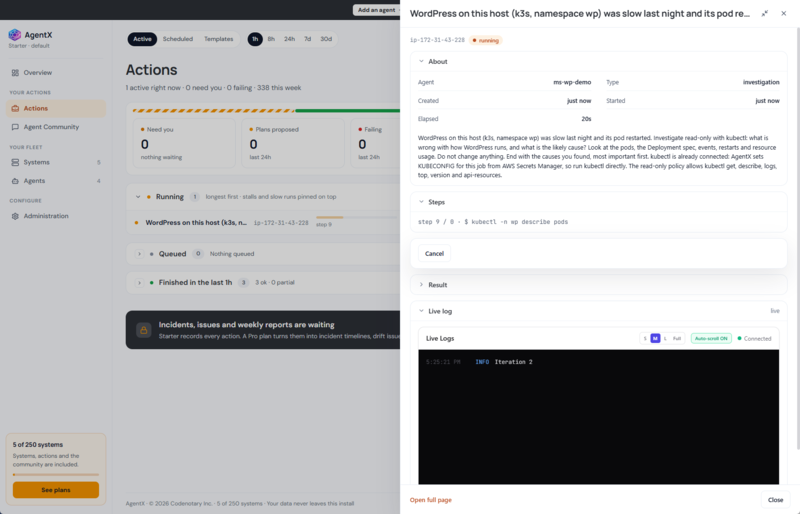Open Systems via its server icon
Viewport: 800px width, 514px height.
pos(15,162)
